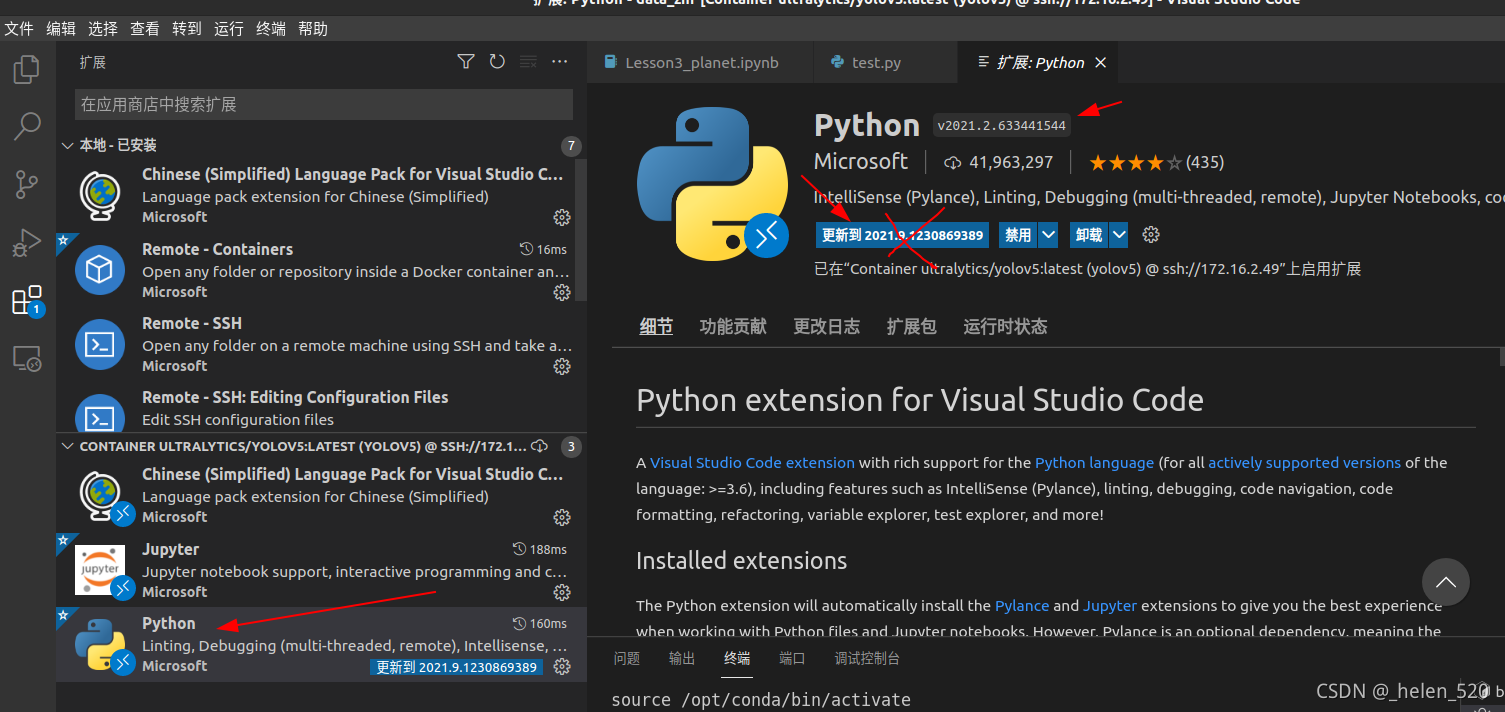Open settings gear for Remote - Containers extension

[x=562, y=292]
